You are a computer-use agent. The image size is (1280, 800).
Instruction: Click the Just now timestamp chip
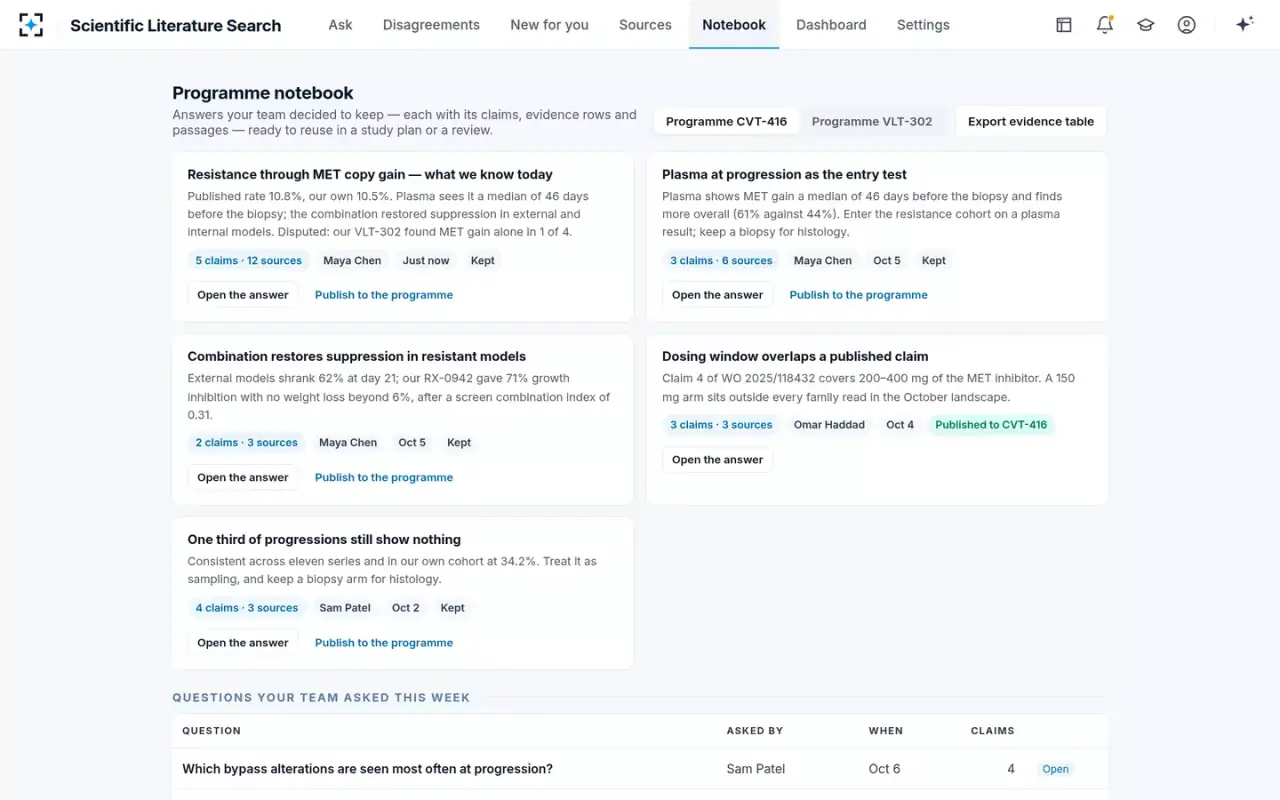tap(426, 260)
